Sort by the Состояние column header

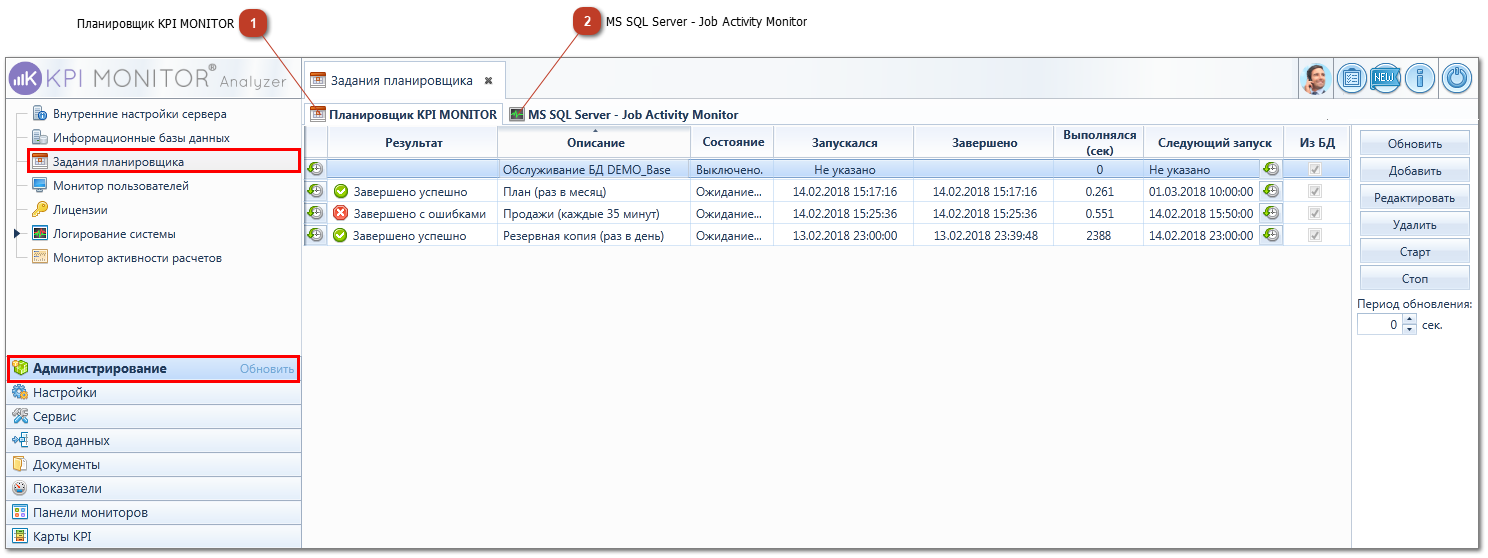pos(732,142)
